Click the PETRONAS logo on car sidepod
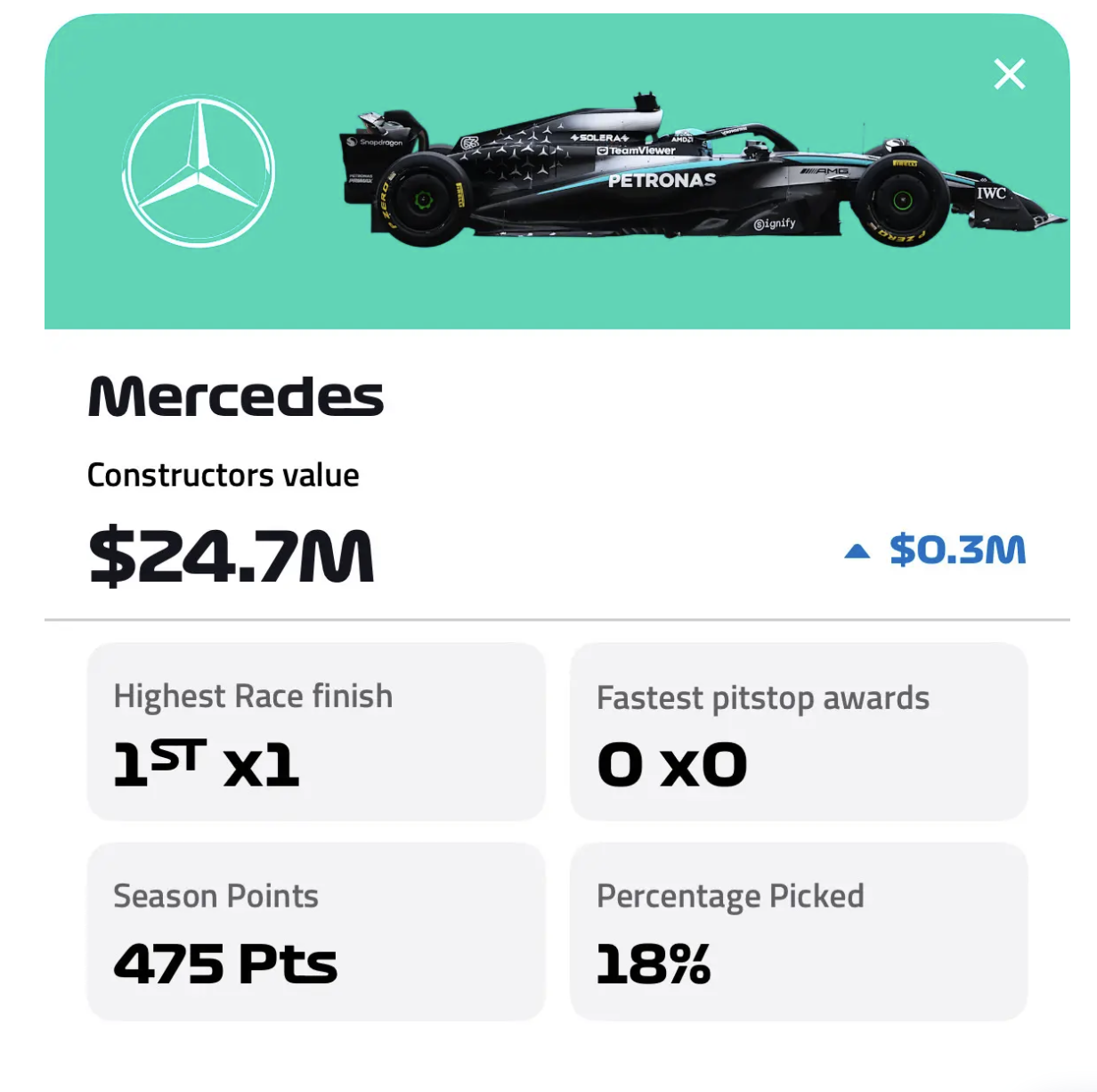This screenshot has height=1092, width=1097. click(662, 180)
